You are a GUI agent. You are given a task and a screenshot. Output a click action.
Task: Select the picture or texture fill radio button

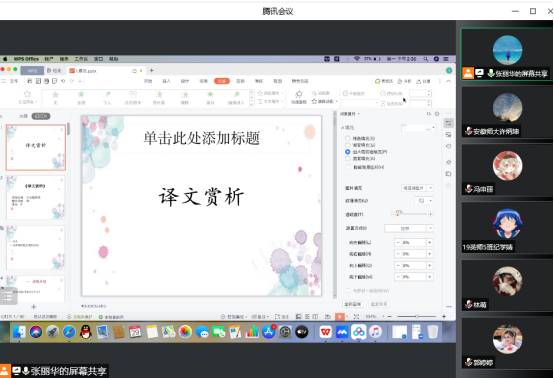coord(348,152)
